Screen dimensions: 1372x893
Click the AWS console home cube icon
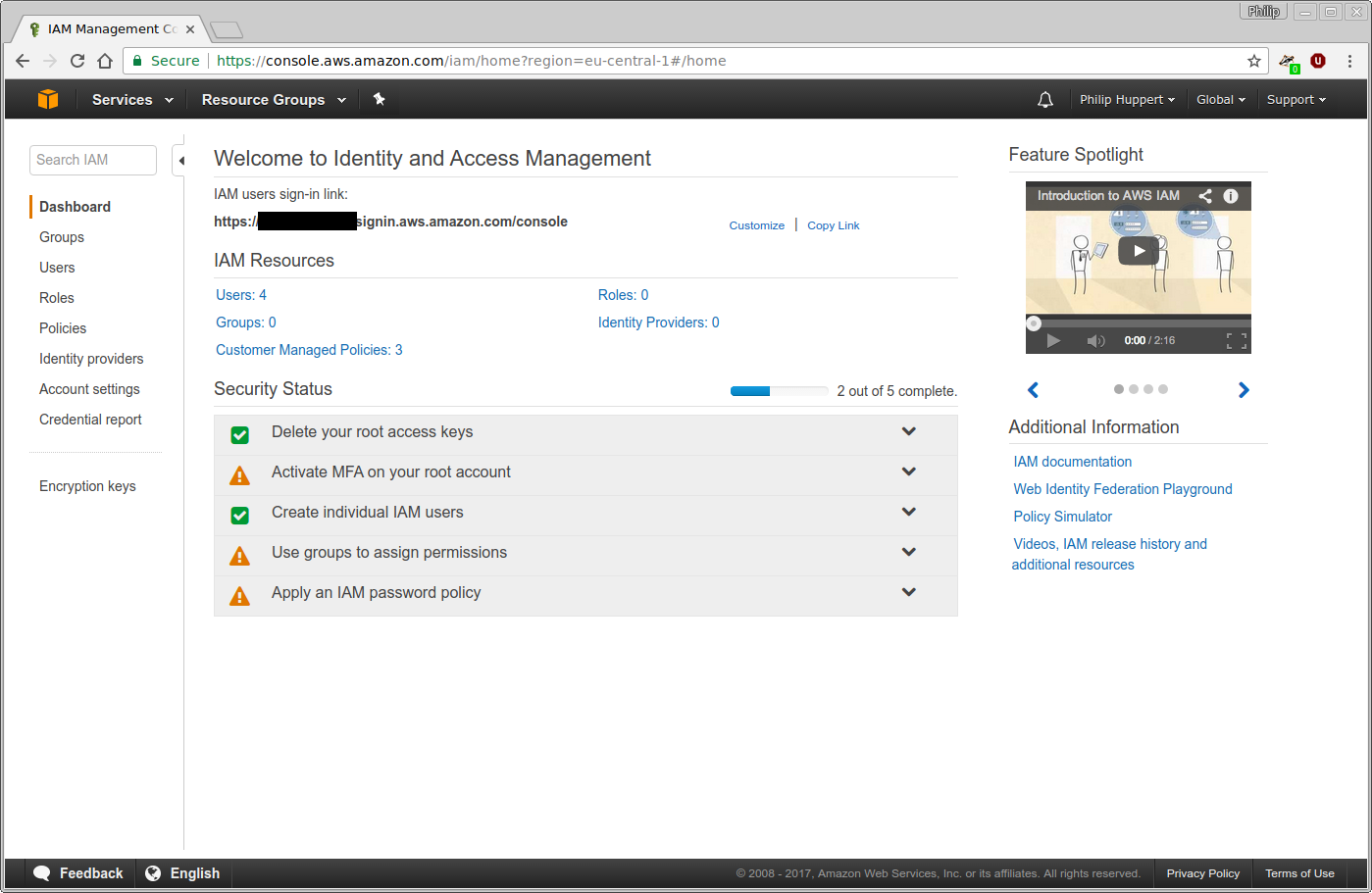[x=48, y=99]
